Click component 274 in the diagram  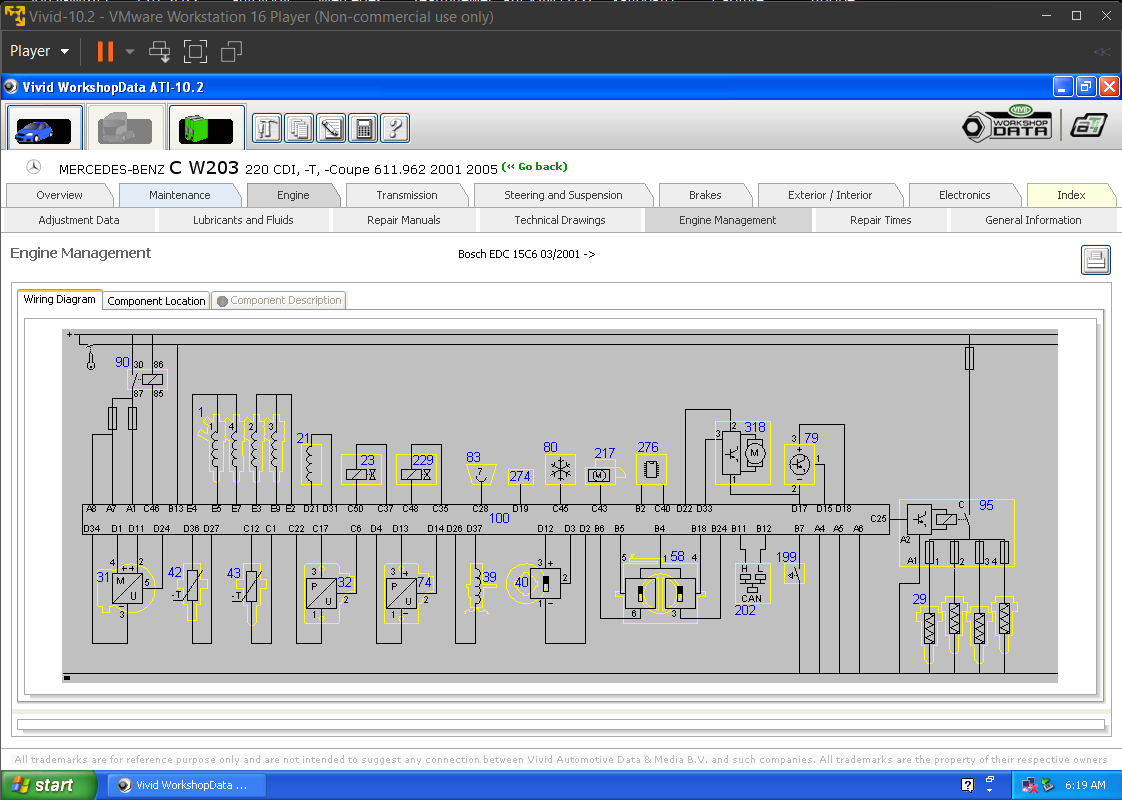pos(519,477)
